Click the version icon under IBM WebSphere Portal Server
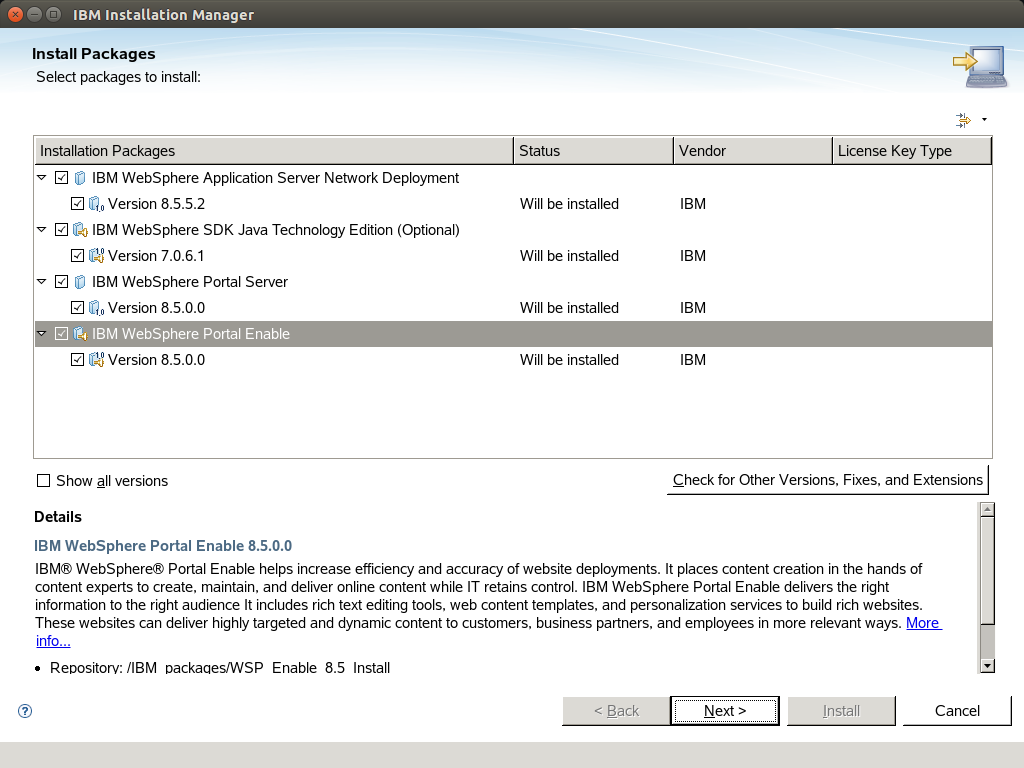 click(x=96, y=308)
